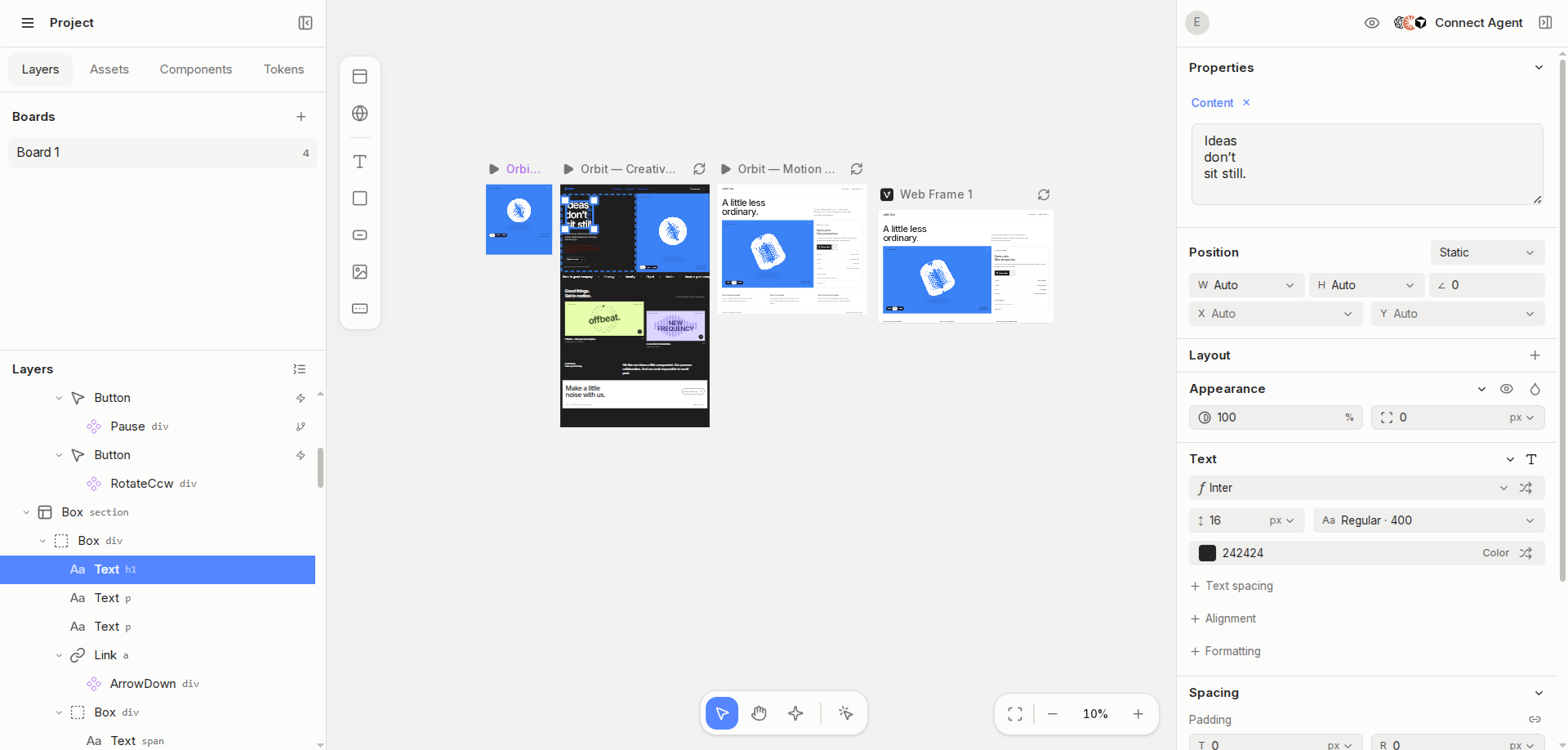Open the AI sparkle tool

tap(796, 714)
